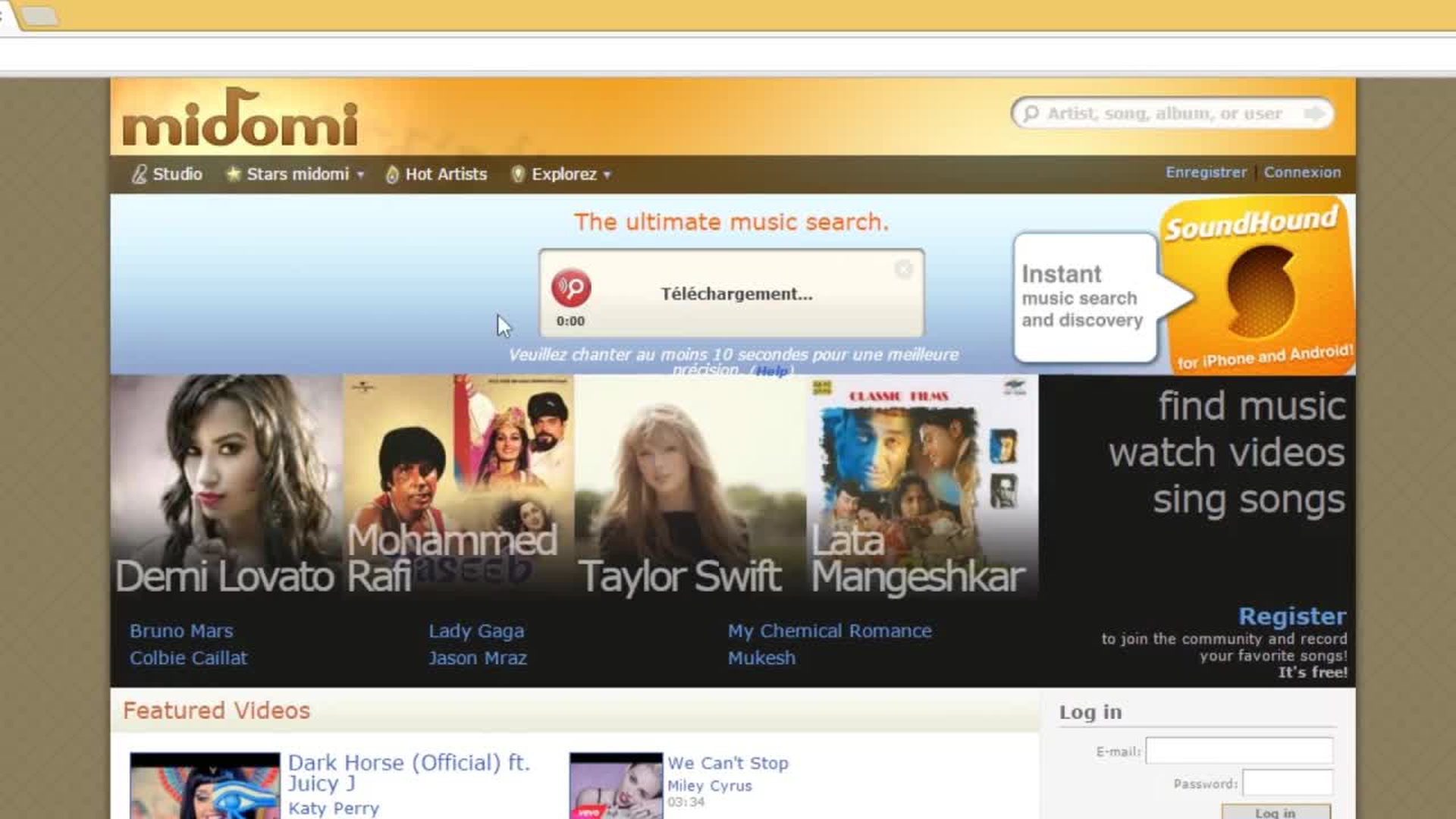Open the Studio menu item
Viewport: 1456px width, 819px height.
[x=177, y=174]
